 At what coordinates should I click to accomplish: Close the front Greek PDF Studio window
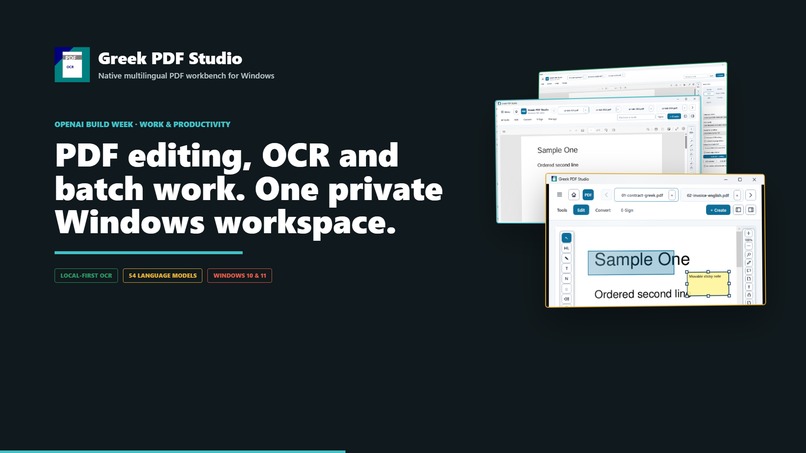(x=754, y=179)
